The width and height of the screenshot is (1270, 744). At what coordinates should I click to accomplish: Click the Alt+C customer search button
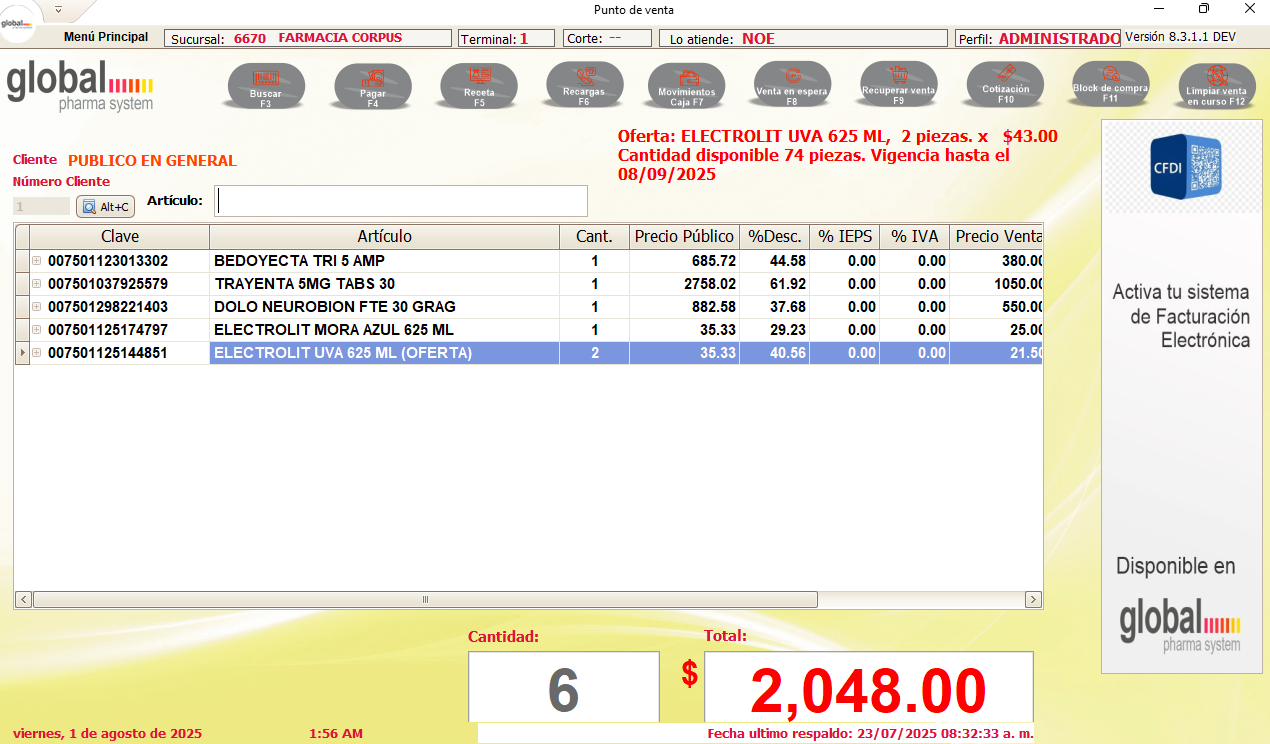pyautogui.click(x=105, y=207)
